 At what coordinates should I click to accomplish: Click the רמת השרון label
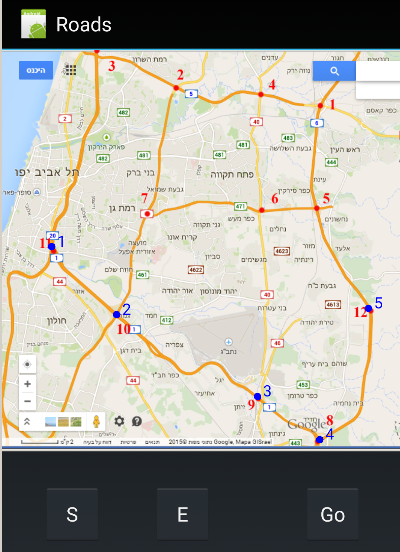[149, 59]
